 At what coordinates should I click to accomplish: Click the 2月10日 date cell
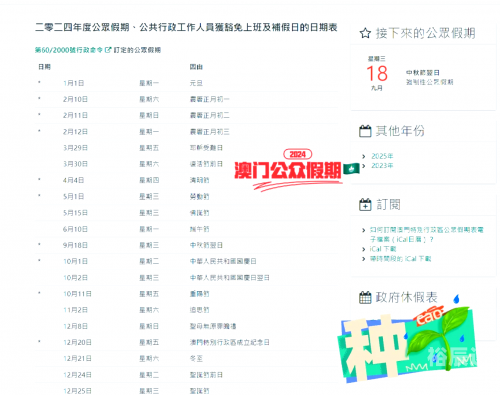click(x=75, y=99)
